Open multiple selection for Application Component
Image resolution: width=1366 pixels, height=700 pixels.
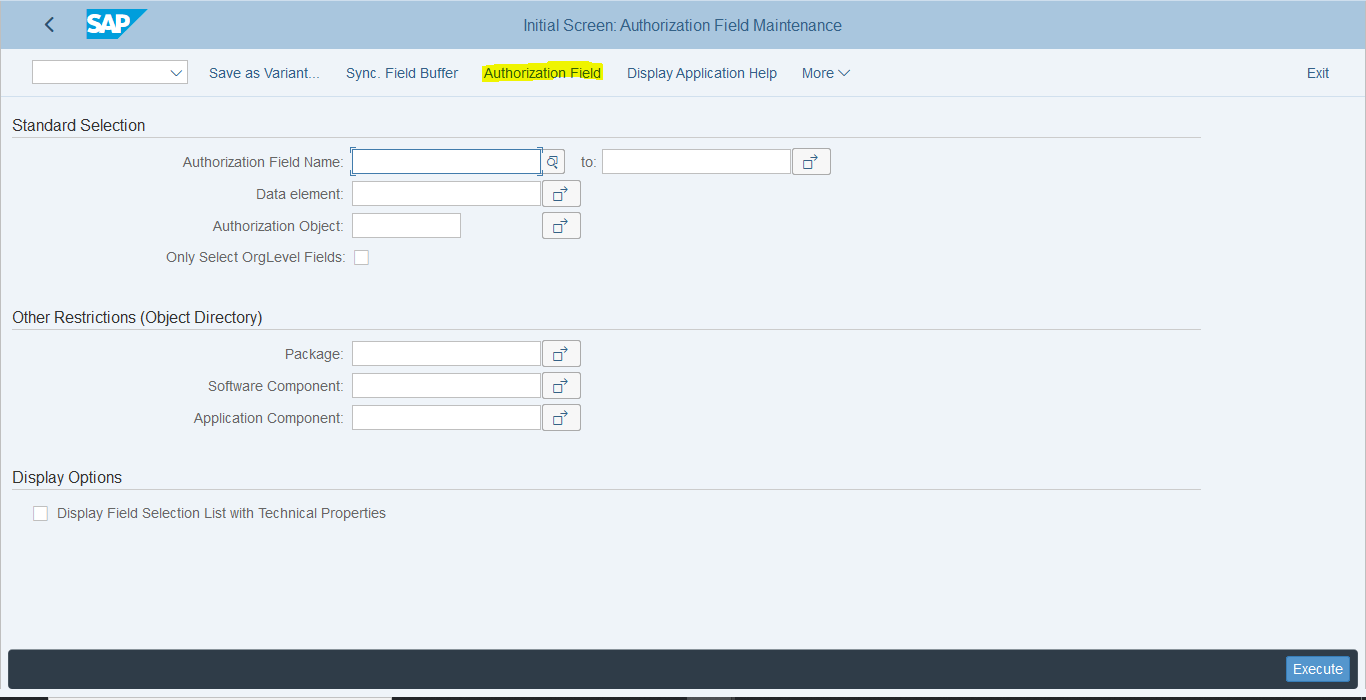[x=561, y=417]
